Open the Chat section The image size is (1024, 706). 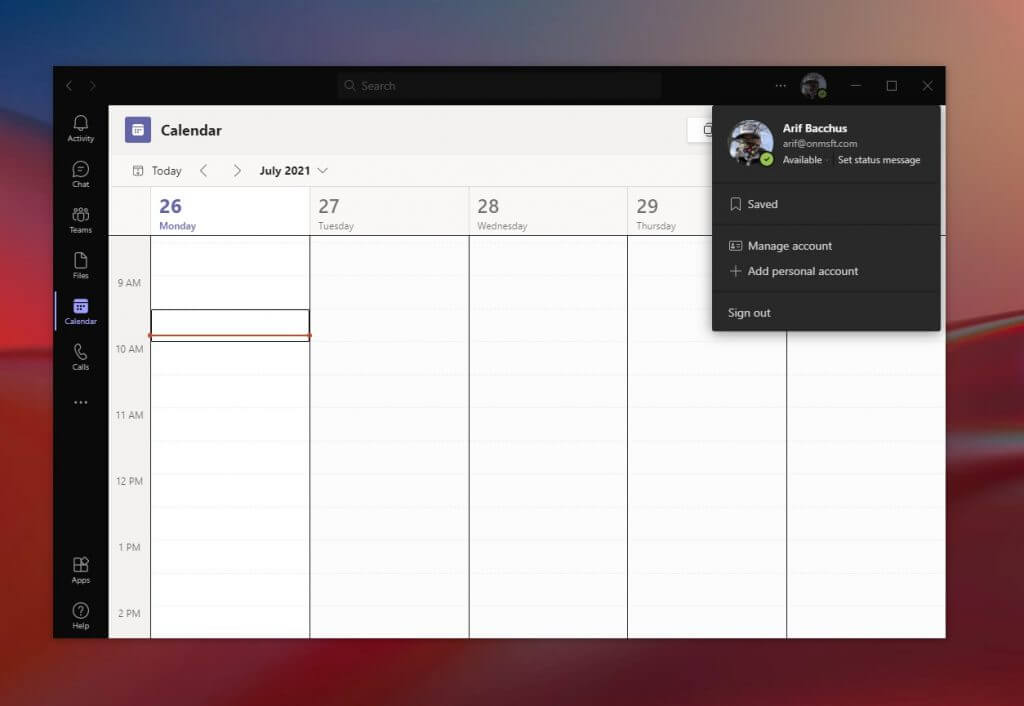click(80, 174)
